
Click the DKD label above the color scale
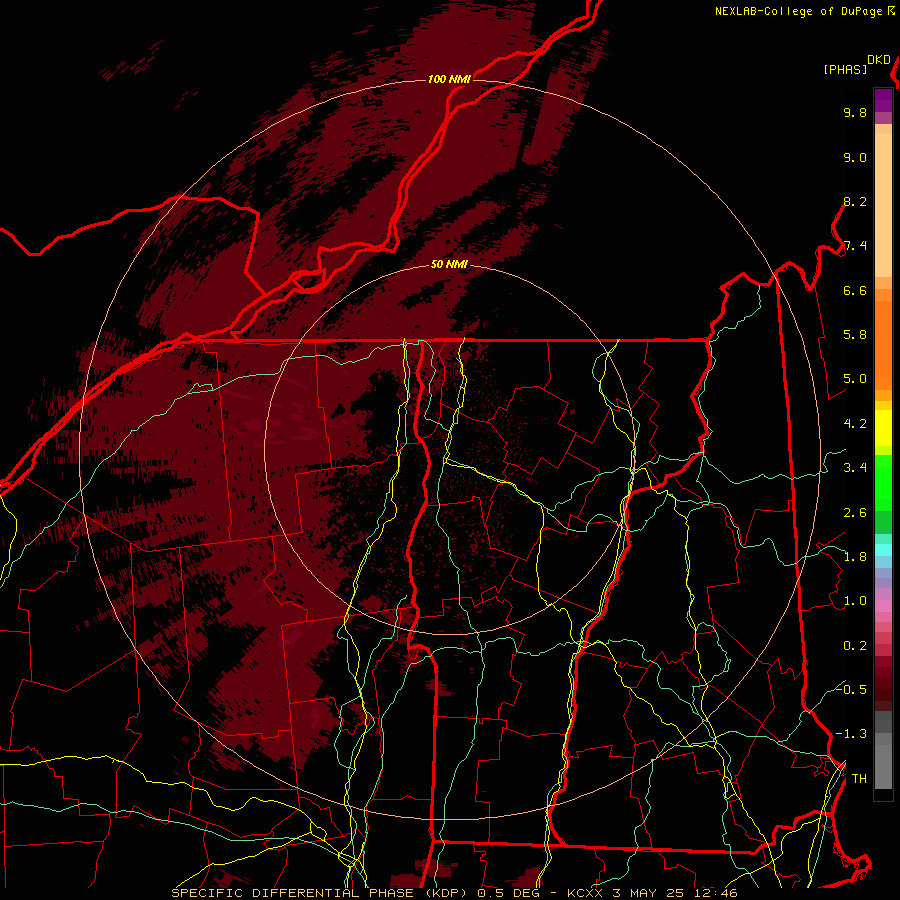pyautogui.click(x=879, y=60)
